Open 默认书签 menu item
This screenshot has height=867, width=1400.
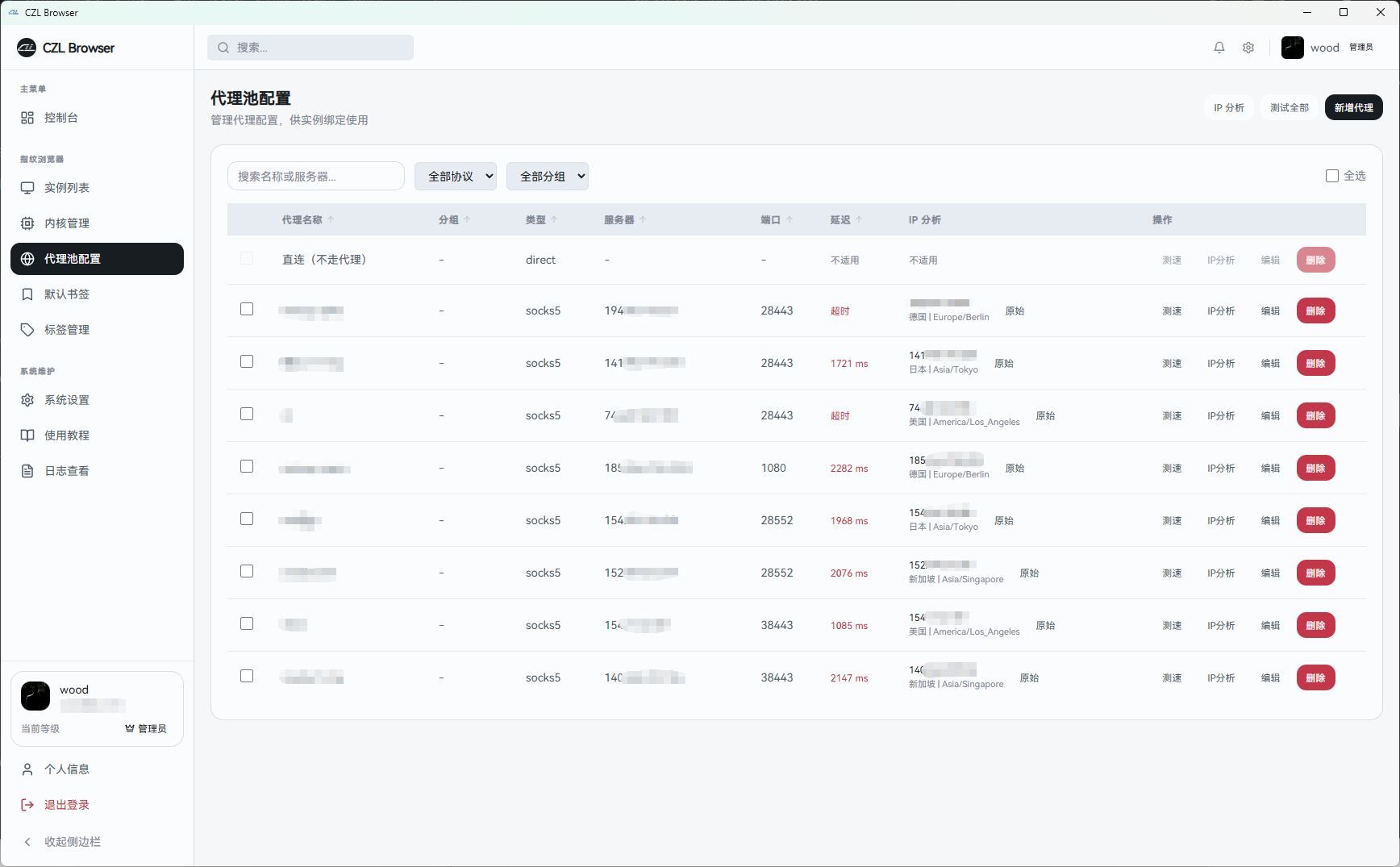click(x=97, y=294)
